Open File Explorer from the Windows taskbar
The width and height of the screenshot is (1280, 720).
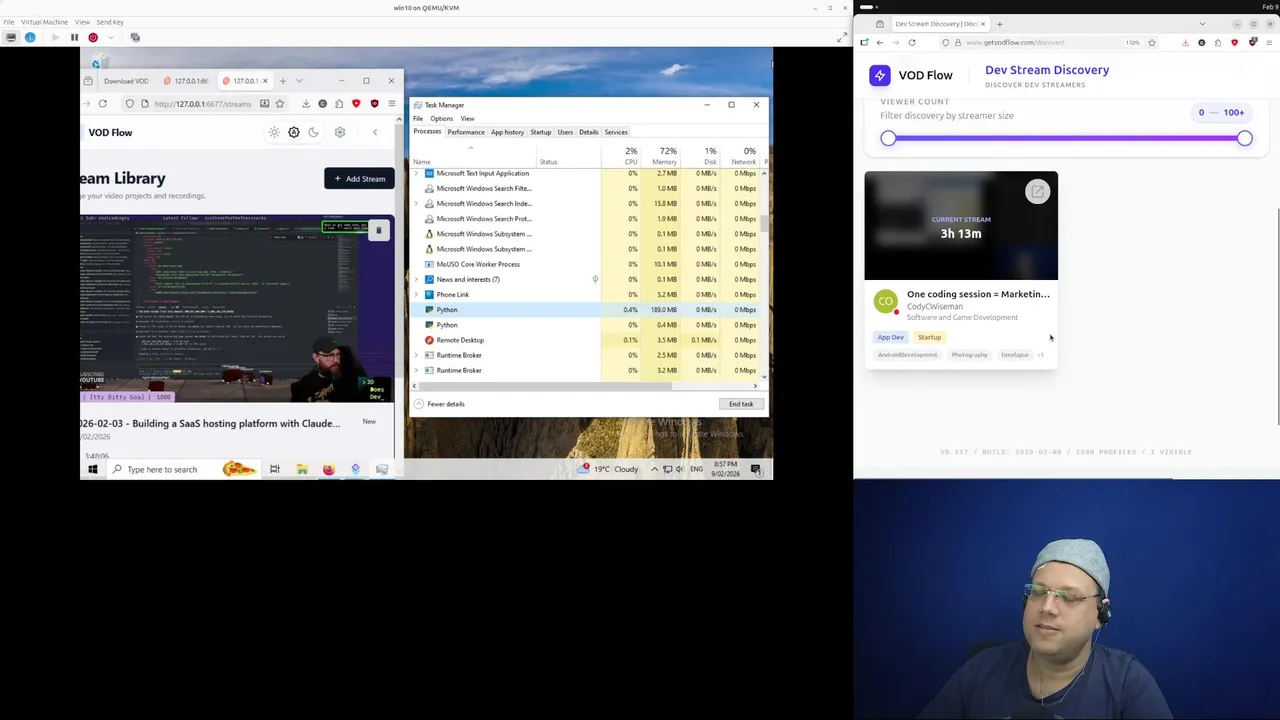pos(301,469)
